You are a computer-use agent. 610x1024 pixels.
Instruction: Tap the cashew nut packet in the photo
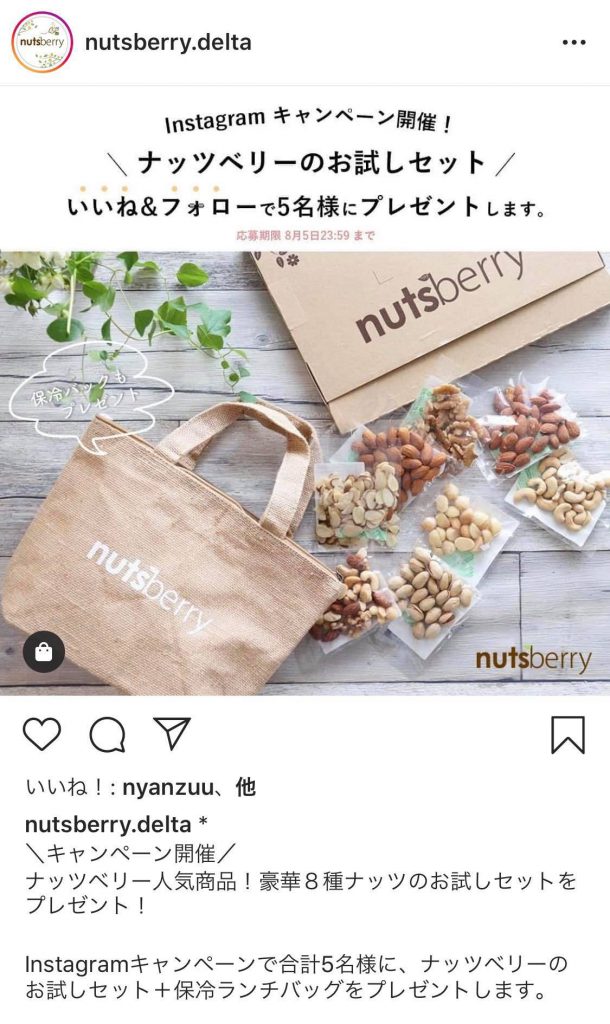pos(560,490)
